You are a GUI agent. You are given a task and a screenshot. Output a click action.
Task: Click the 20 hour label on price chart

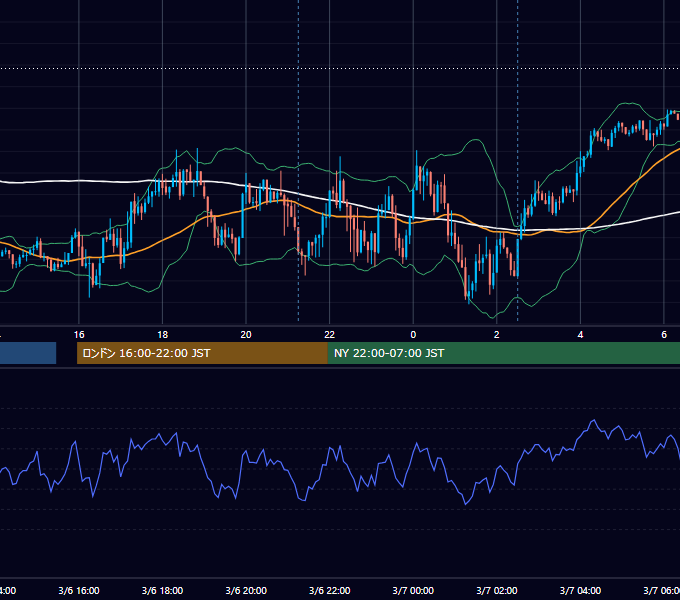tap(246, 335)
